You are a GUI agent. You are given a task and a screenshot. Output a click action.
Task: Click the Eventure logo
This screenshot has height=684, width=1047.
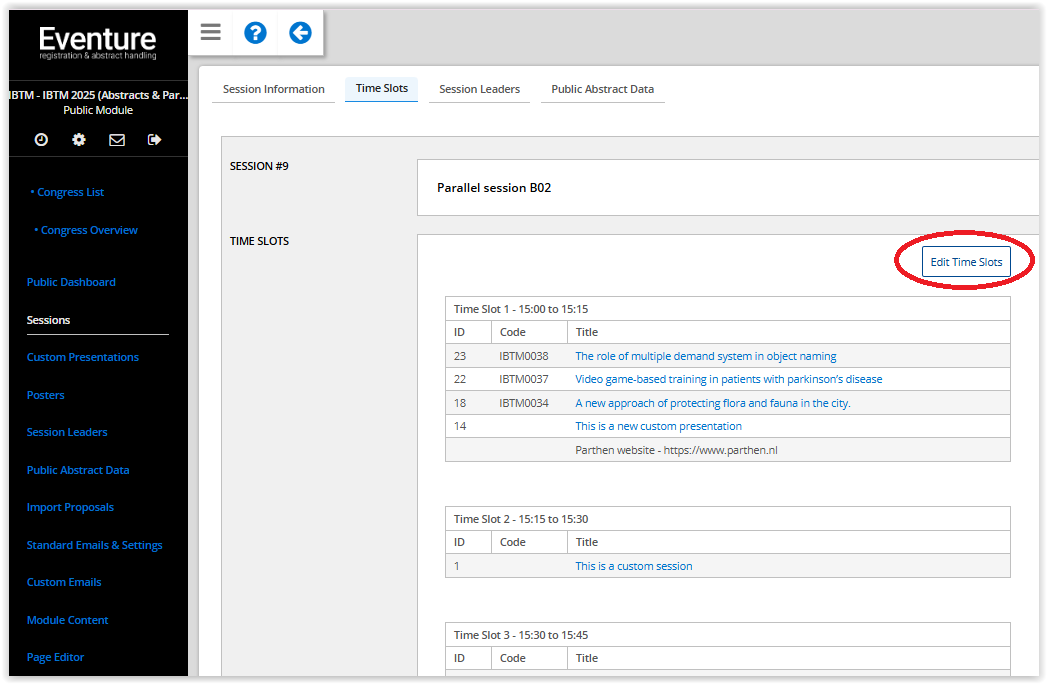97,43
